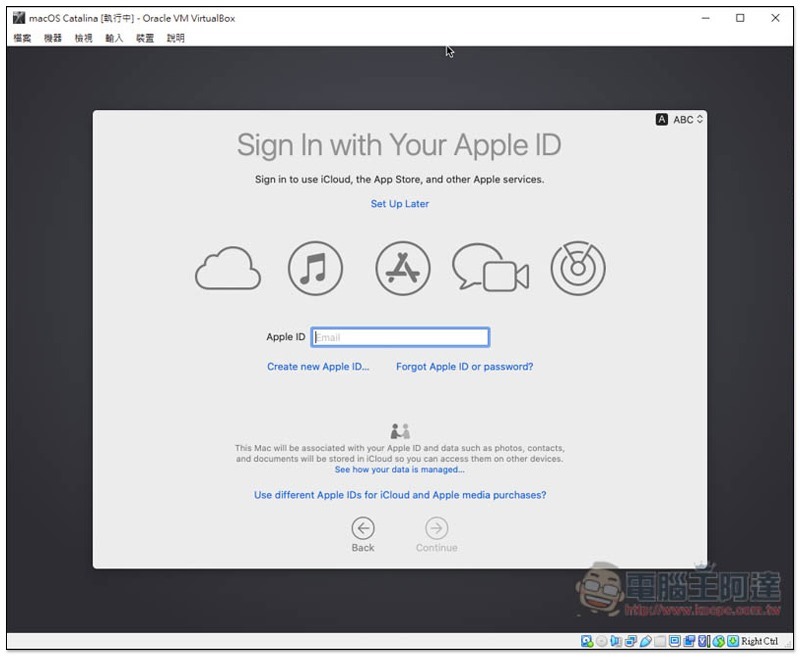Click the Music note icon

coord(315,268)
